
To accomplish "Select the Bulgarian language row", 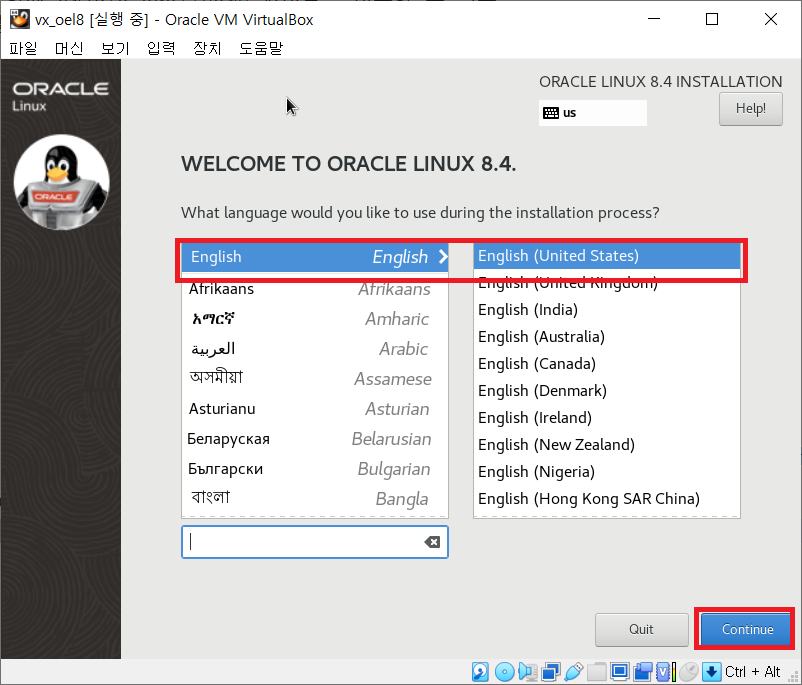I will (x=315, y=469).
